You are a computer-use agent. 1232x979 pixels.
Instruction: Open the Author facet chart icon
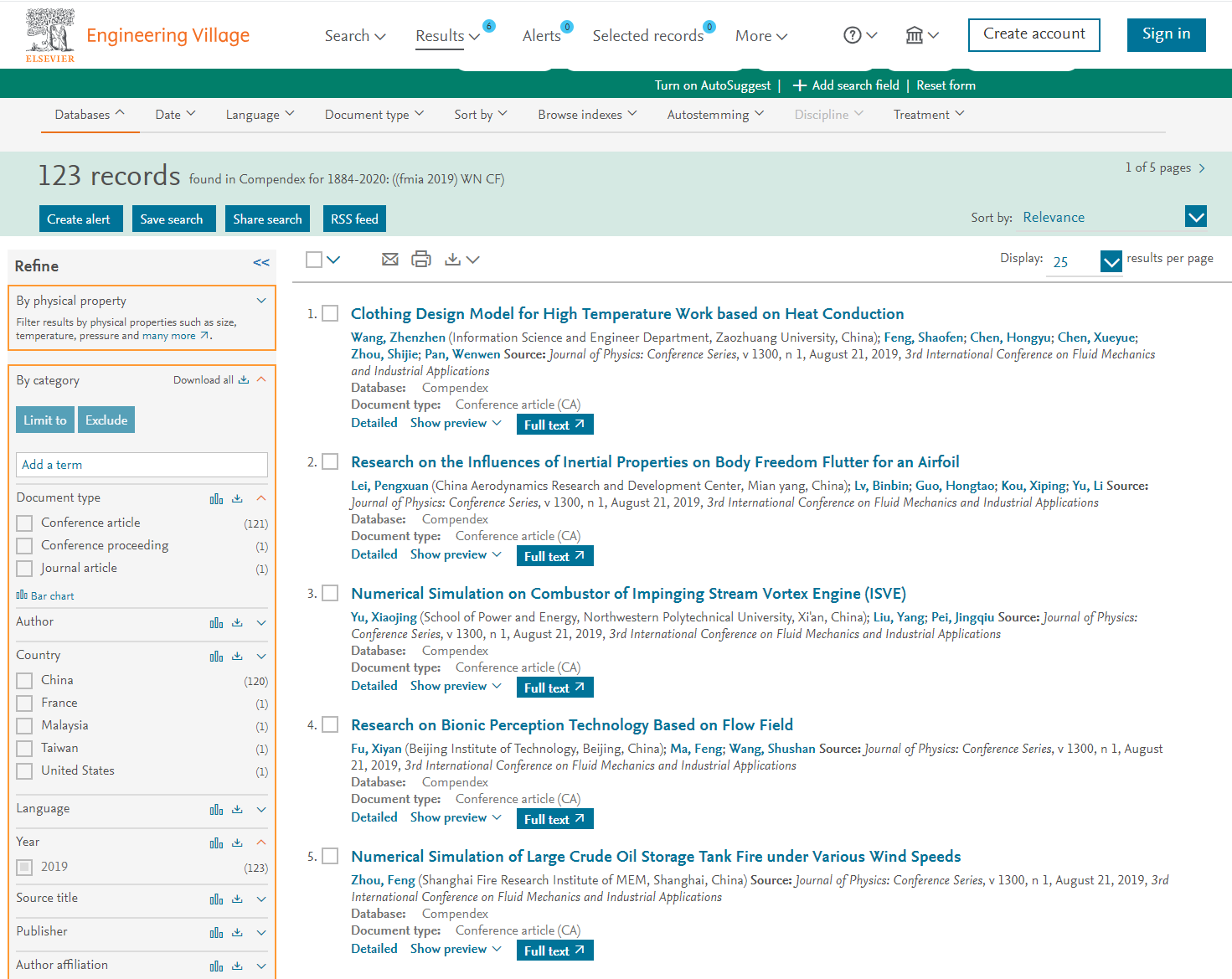coord(217,623)
